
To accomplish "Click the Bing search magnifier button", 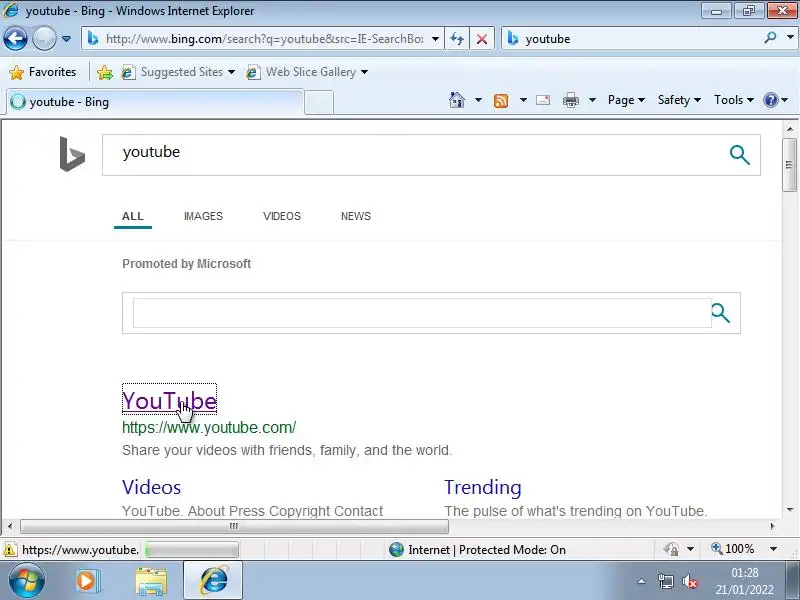I will 739,155.
